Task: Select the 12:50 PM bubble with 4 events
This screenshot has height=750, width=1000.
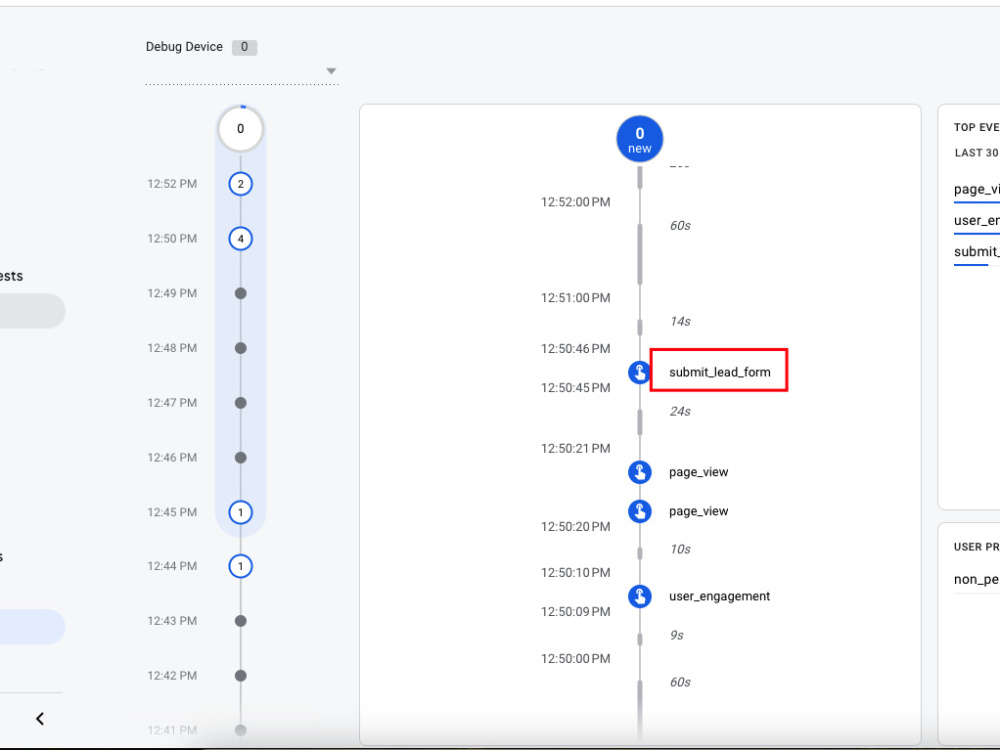Action: click(240, 239)
